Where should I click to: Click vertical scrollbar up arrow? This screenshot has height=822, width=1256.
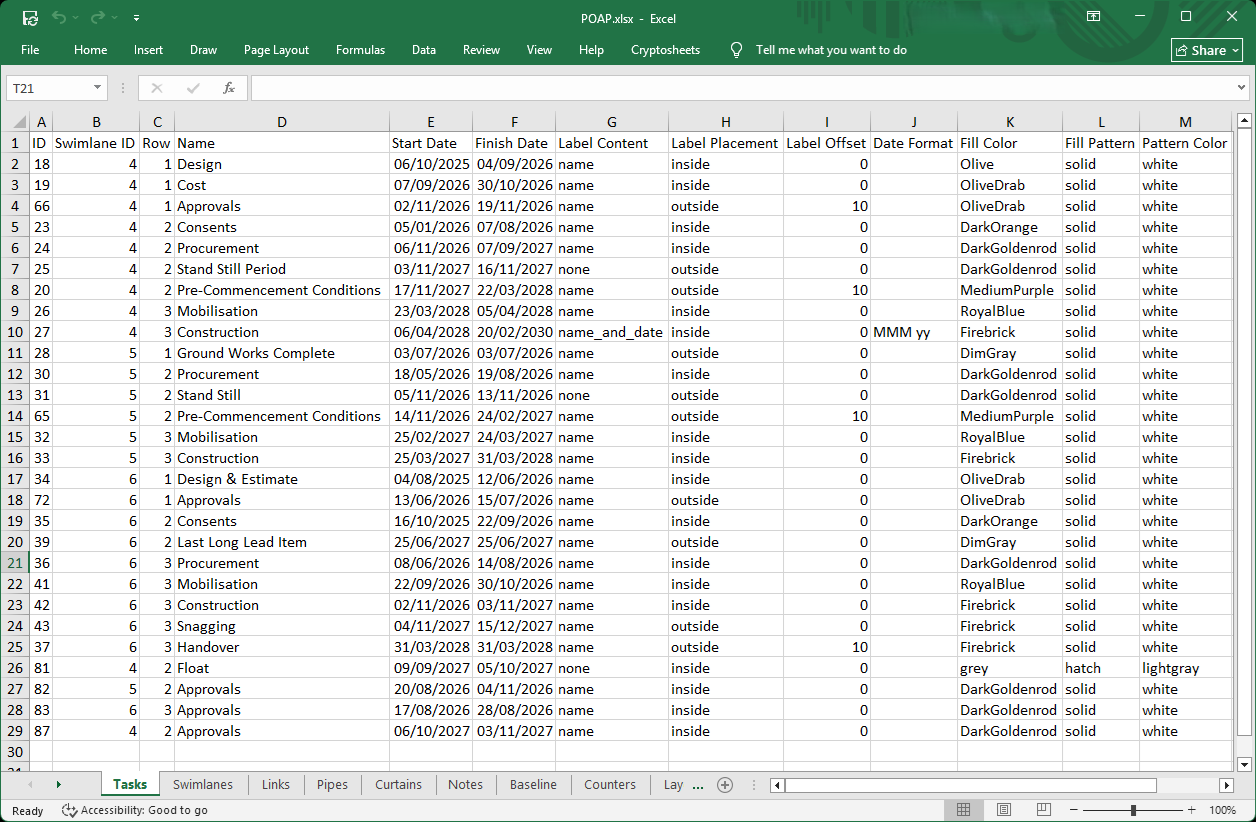(1244, 122)
